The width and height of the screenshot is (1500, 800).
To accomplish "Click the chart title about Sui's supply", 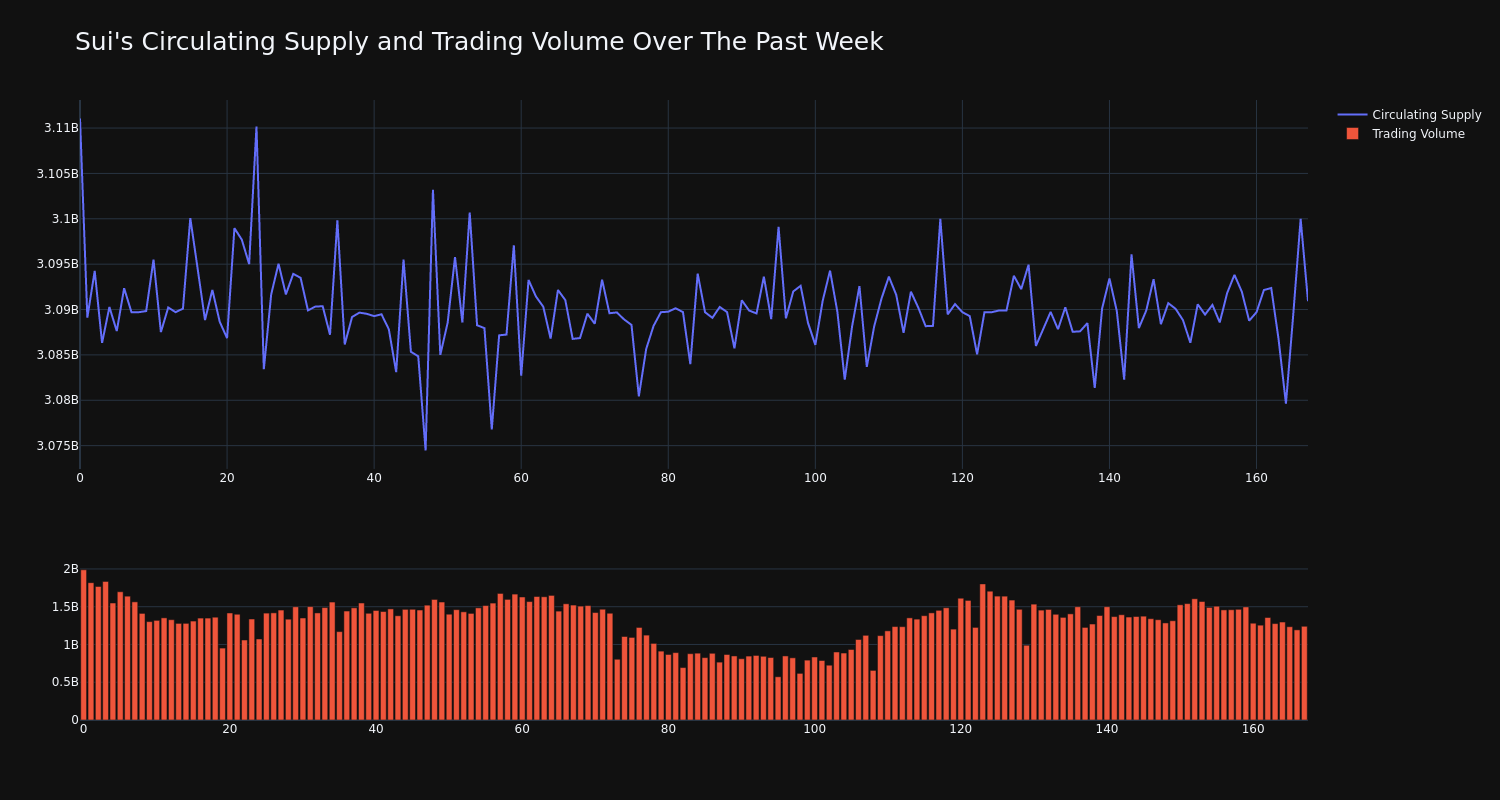I will coord(479,42).
